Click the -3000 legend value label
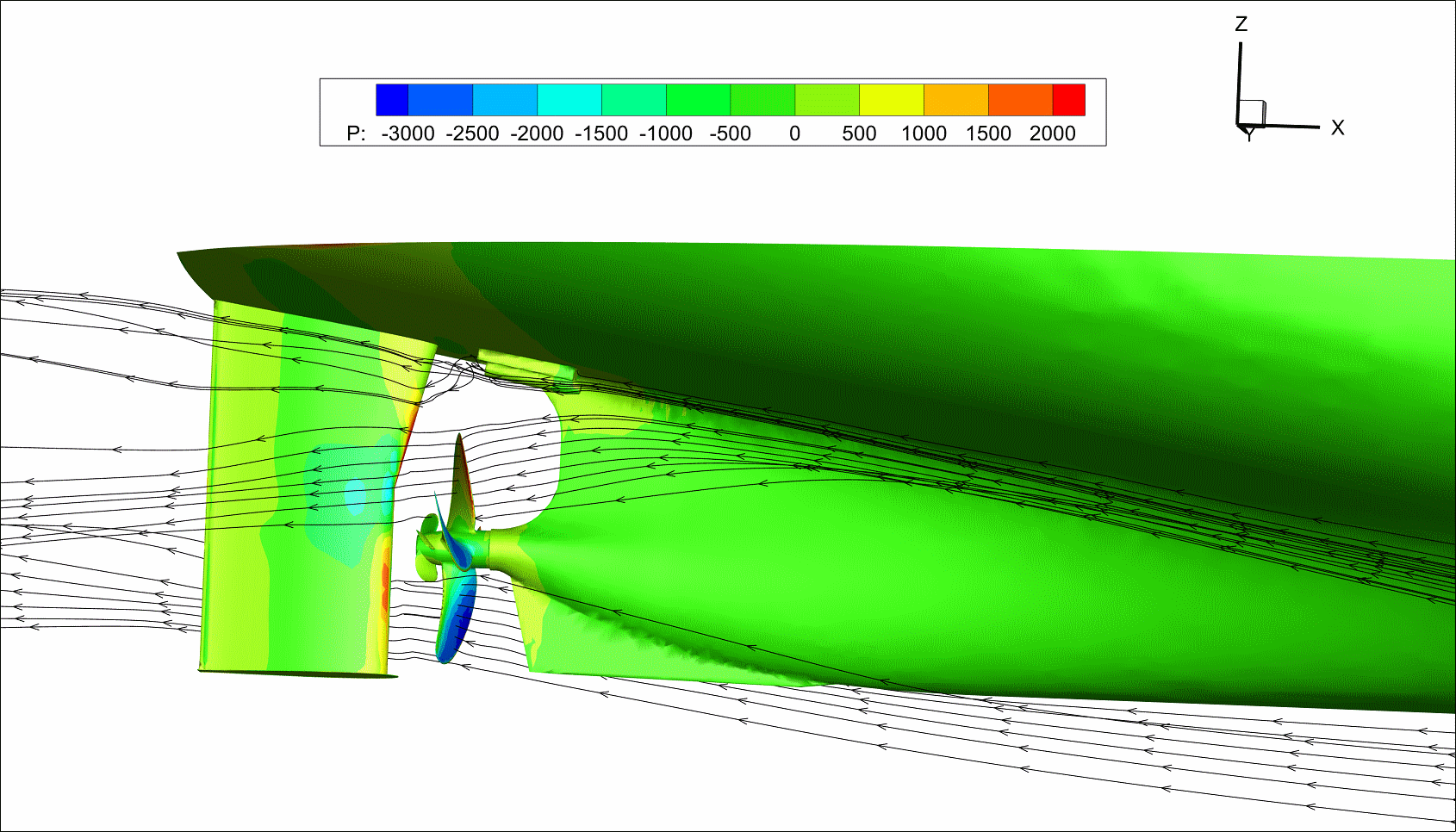 pyautogui.click(x=408, y=133)
